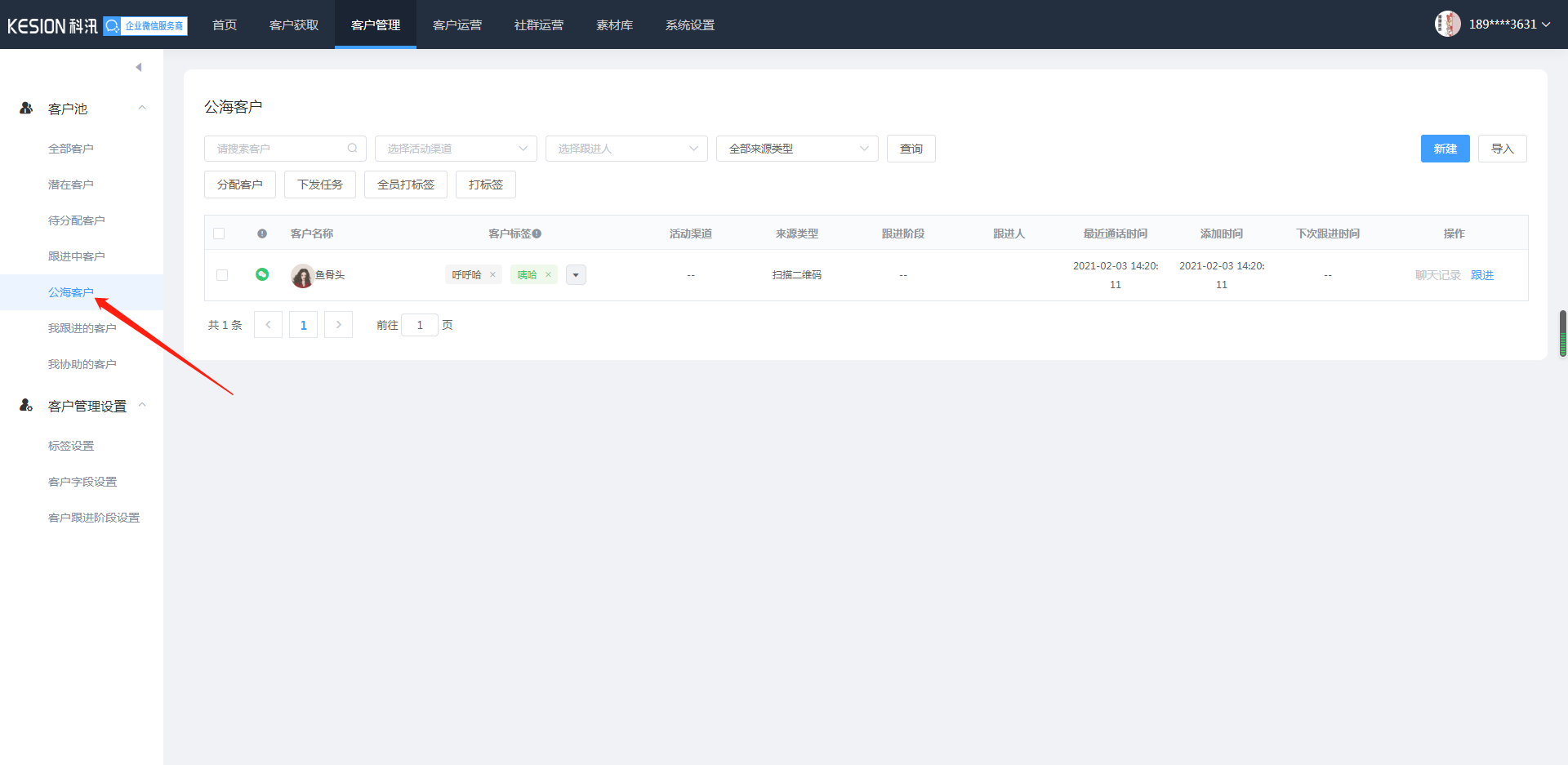Click the blue 新建 button
This screenshot has height=765, width=1568.
(1445, 149)
